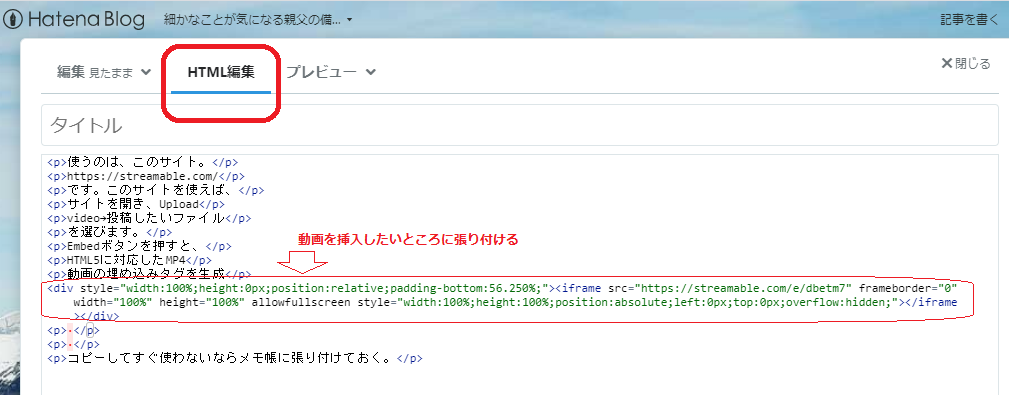
Task: Click the https://streamable.com/ line in the editor
Action: pos(145,176)
